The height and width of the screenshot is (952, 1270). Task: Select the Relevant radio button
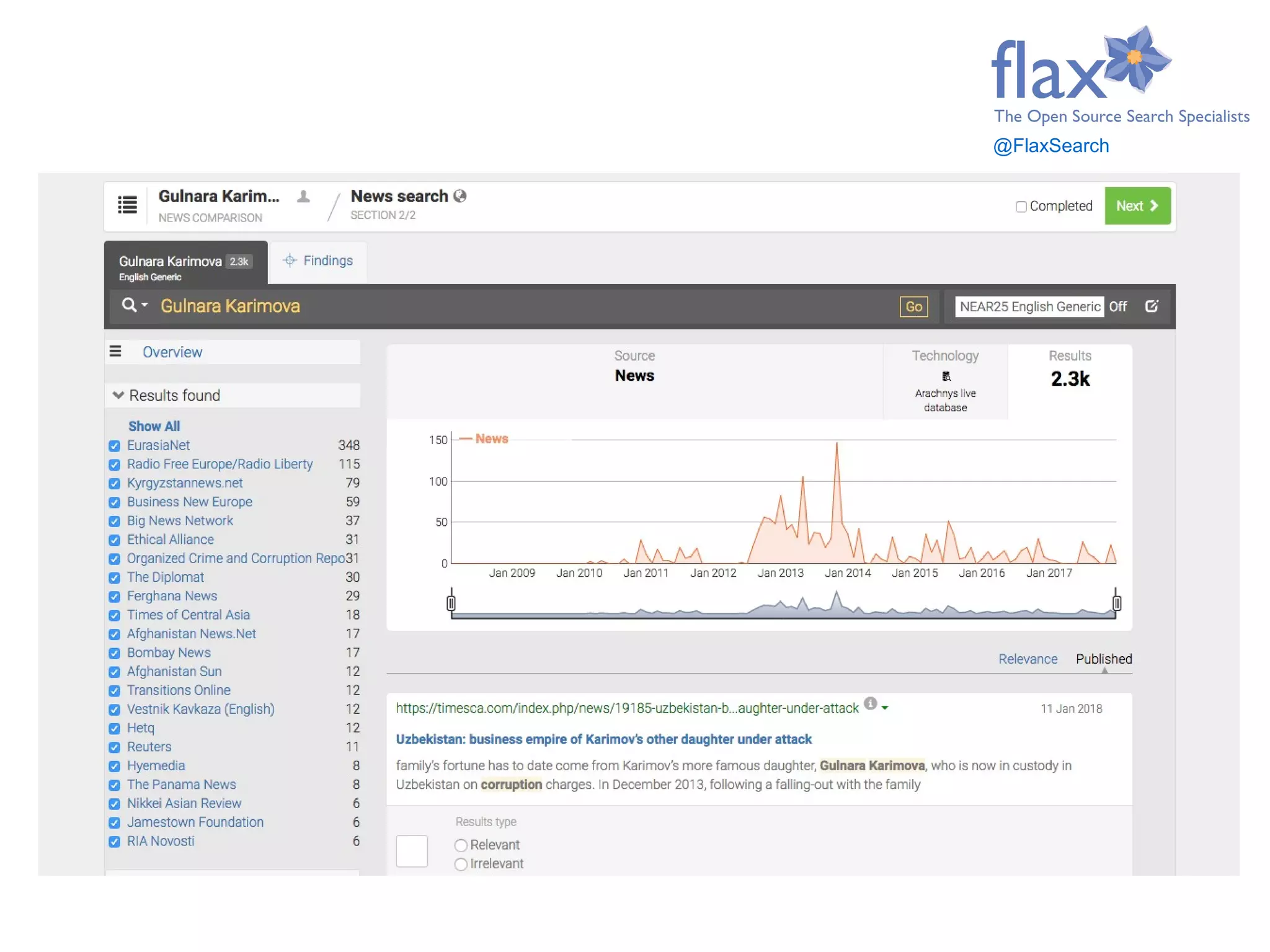461,845
